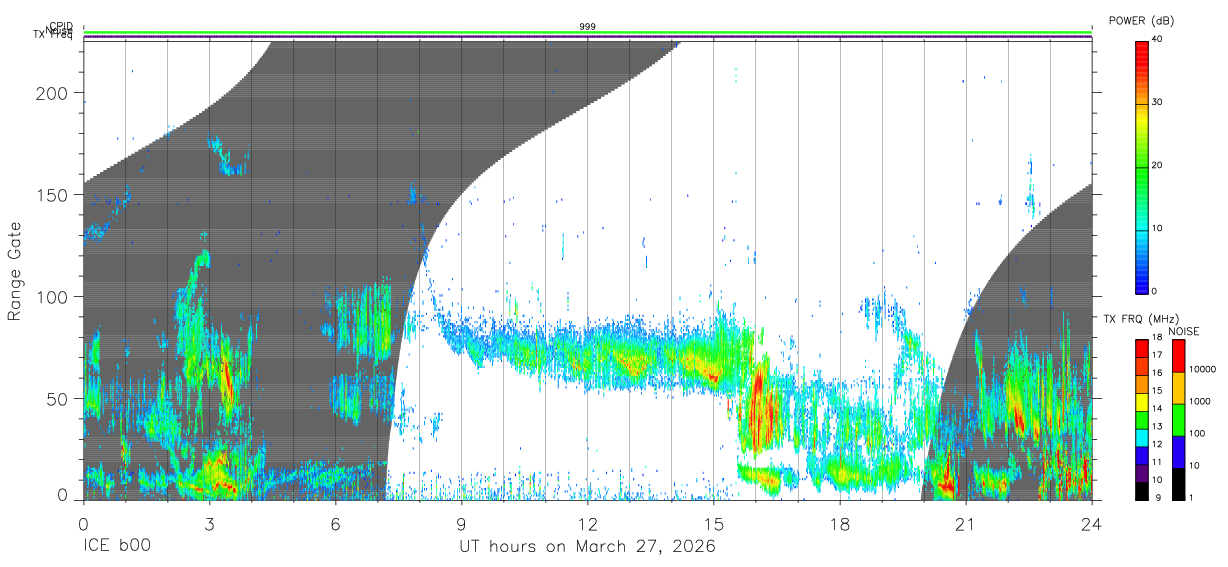Click the purple TX frequency bar above plot
This screenshot has width=1228, height=567.
[x=588, y=37]
